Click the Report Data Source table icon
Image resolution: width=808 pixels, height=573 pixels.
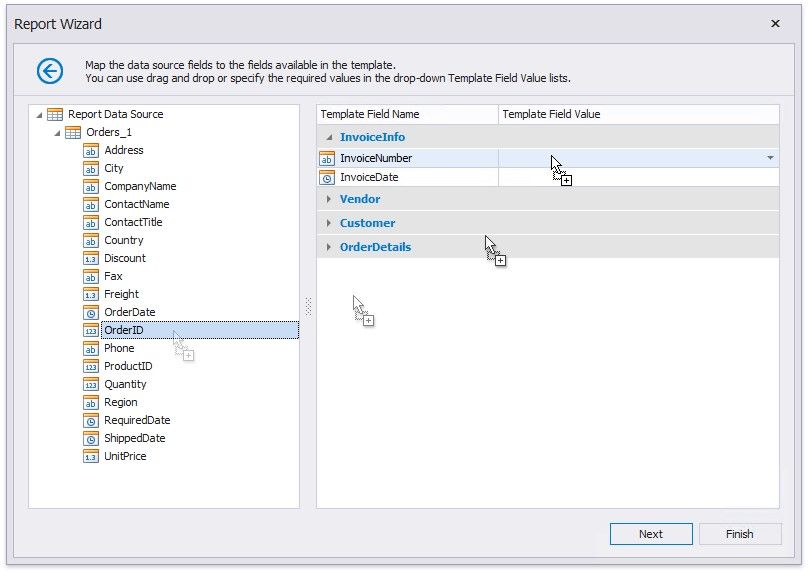[55, 114]
